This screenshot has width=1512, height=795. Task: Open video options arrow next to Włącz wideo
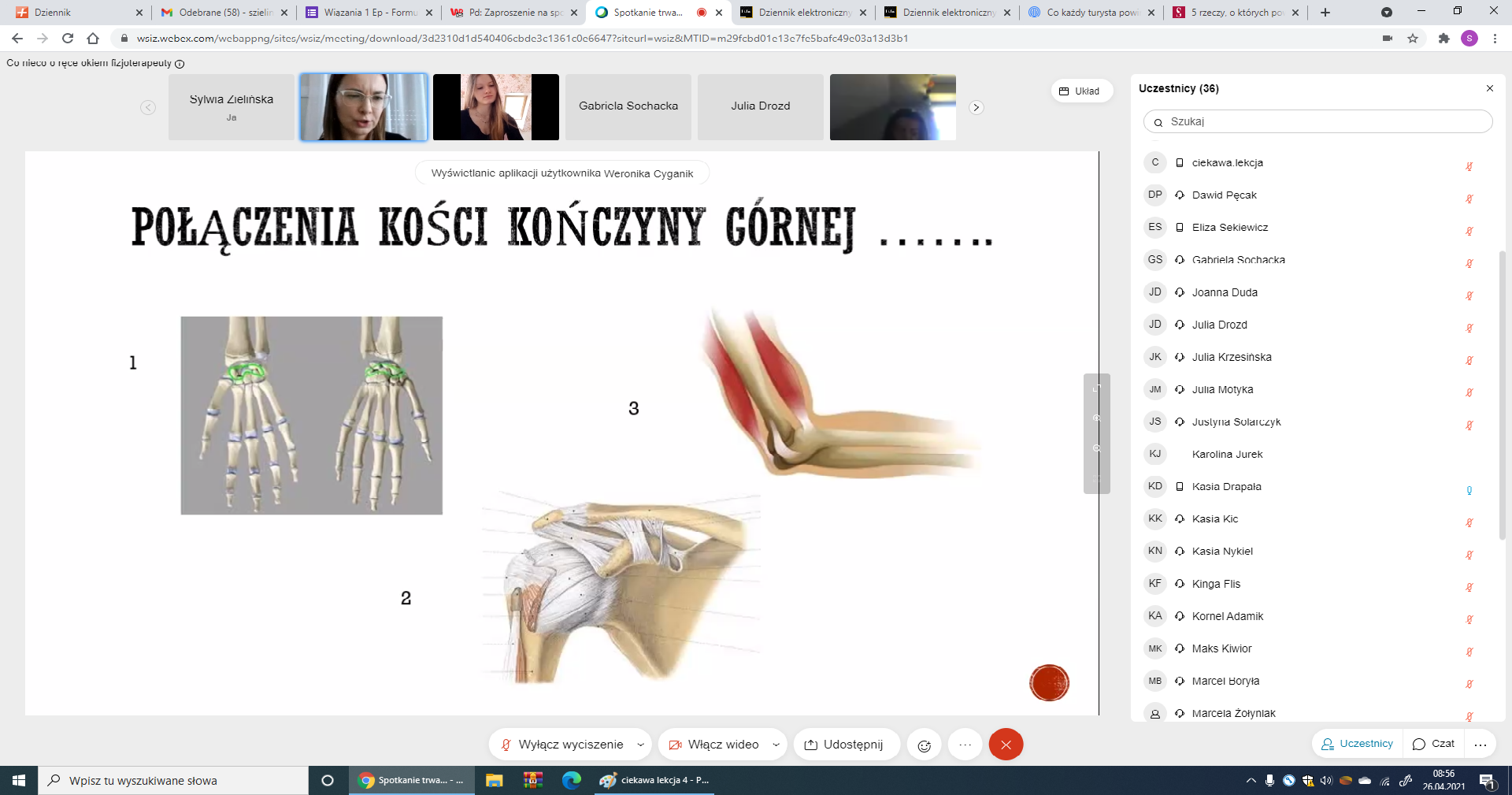click(x=776, y=745)
